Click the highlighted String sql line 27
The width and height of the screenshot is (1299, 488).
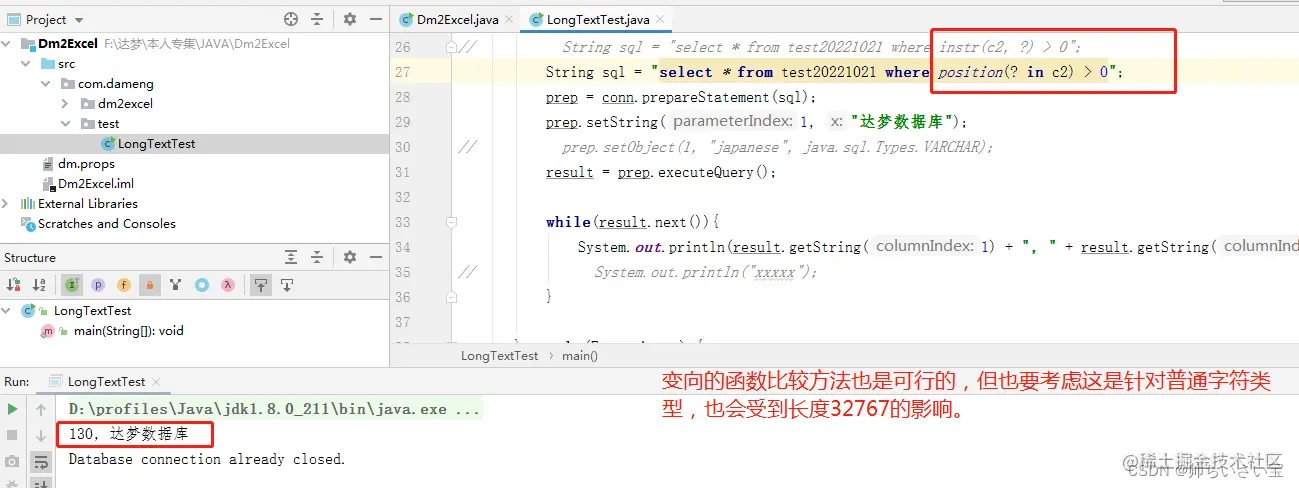coord(835,72)
